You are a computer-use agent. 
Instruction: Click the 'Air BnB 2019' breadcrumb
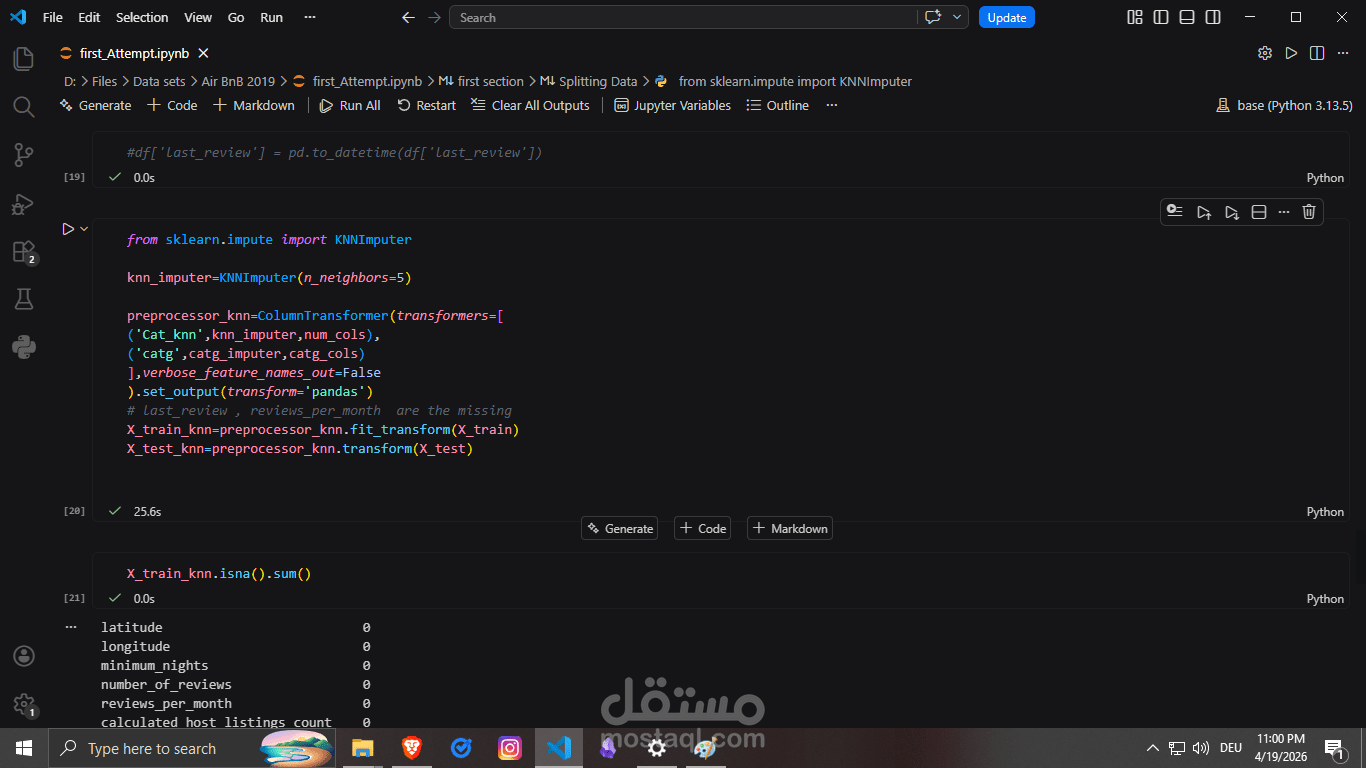pyautogui.click(x=238, y=81)
